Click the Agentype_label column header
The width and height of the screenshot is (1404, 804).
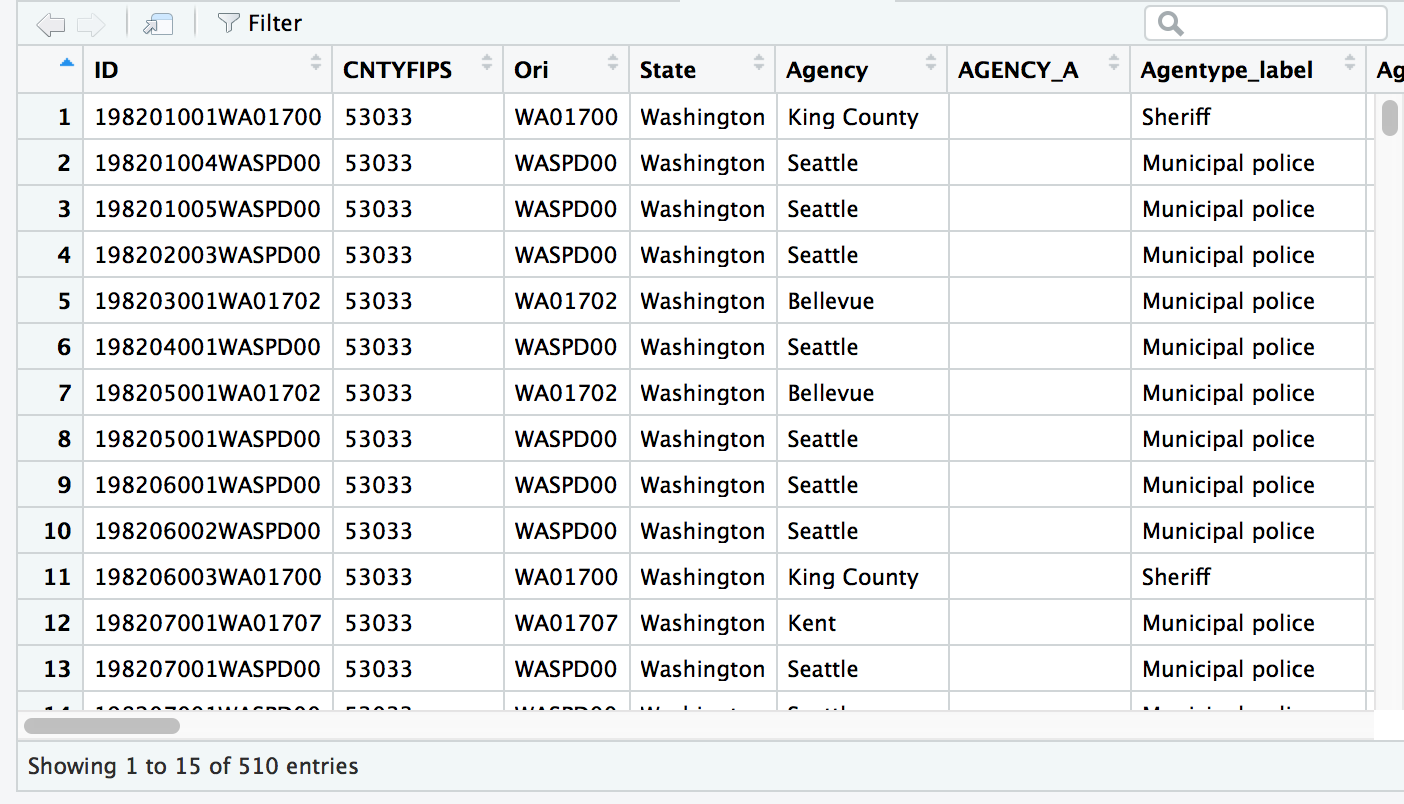click(1226, 70)
